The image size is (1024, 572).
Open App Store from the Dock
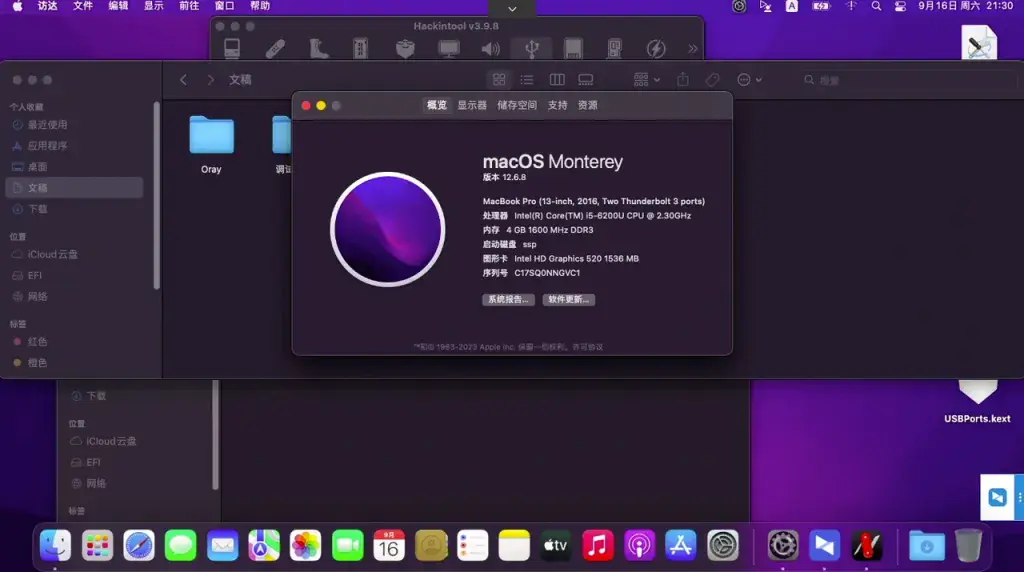click(x=681, y=545)
